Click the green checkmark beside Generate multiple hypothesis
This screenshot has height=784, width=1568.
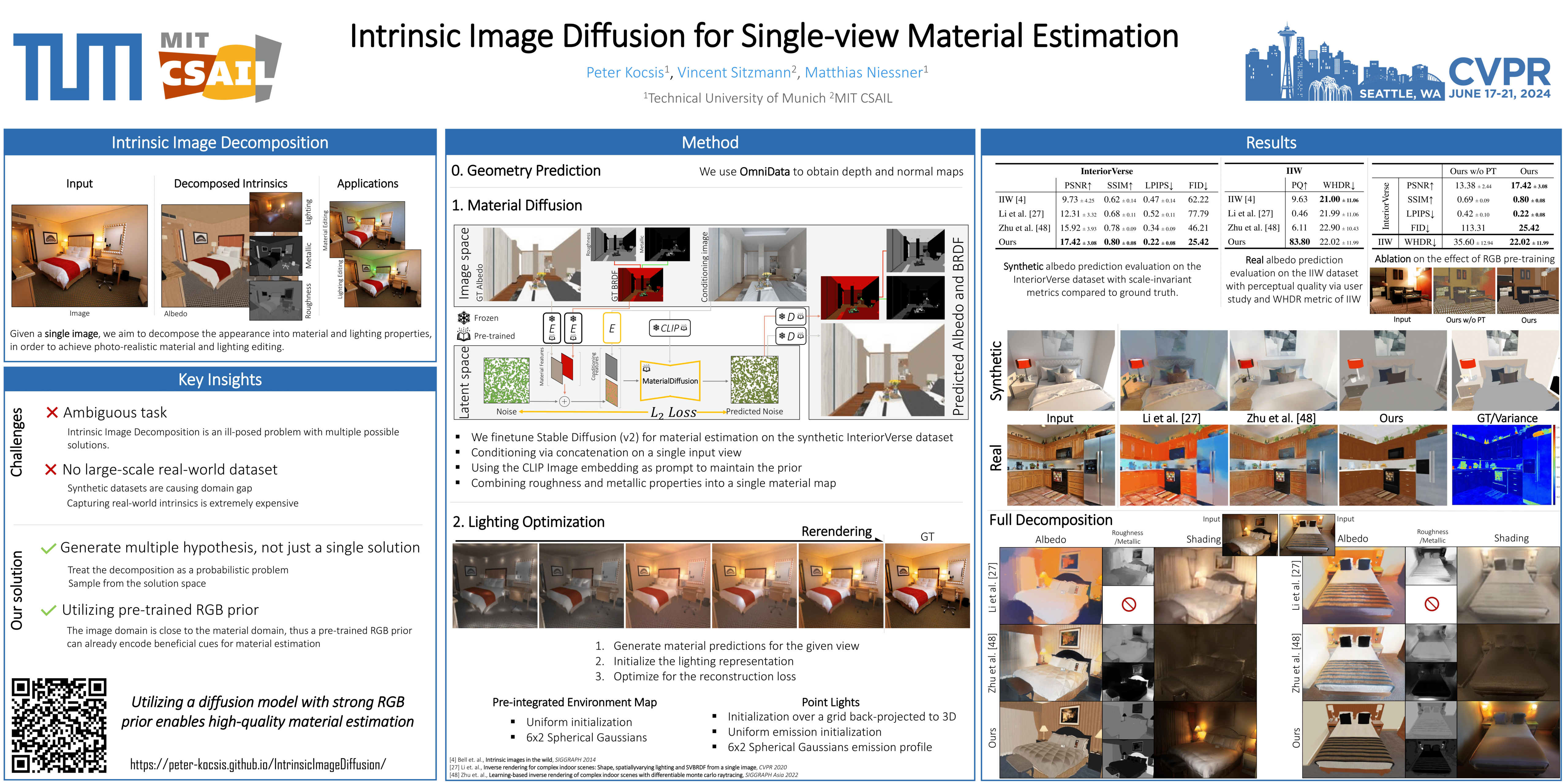(48, 548)
